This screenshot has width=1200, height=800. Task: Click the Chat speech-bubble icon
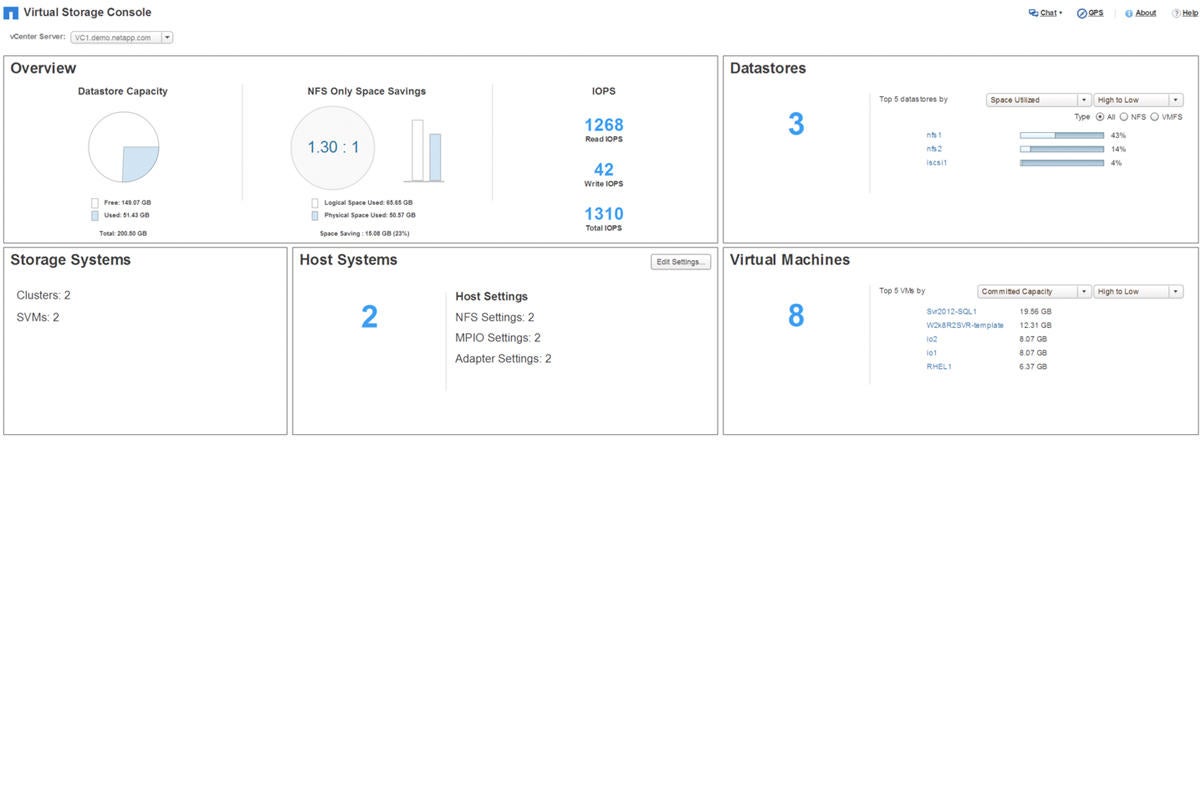click(x=1033, y=13)
